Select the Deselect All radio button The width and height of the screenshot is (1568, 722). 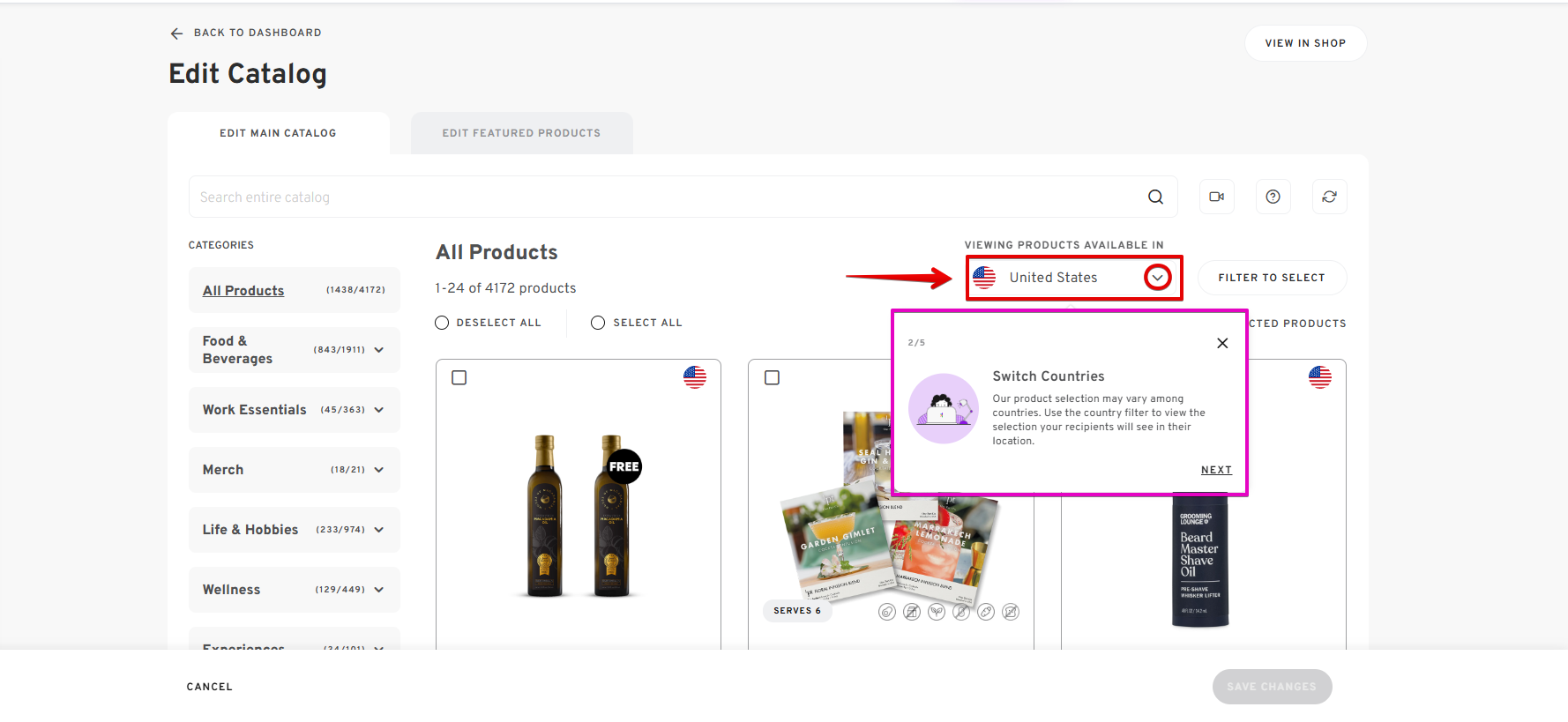click(x=442, y=323)
